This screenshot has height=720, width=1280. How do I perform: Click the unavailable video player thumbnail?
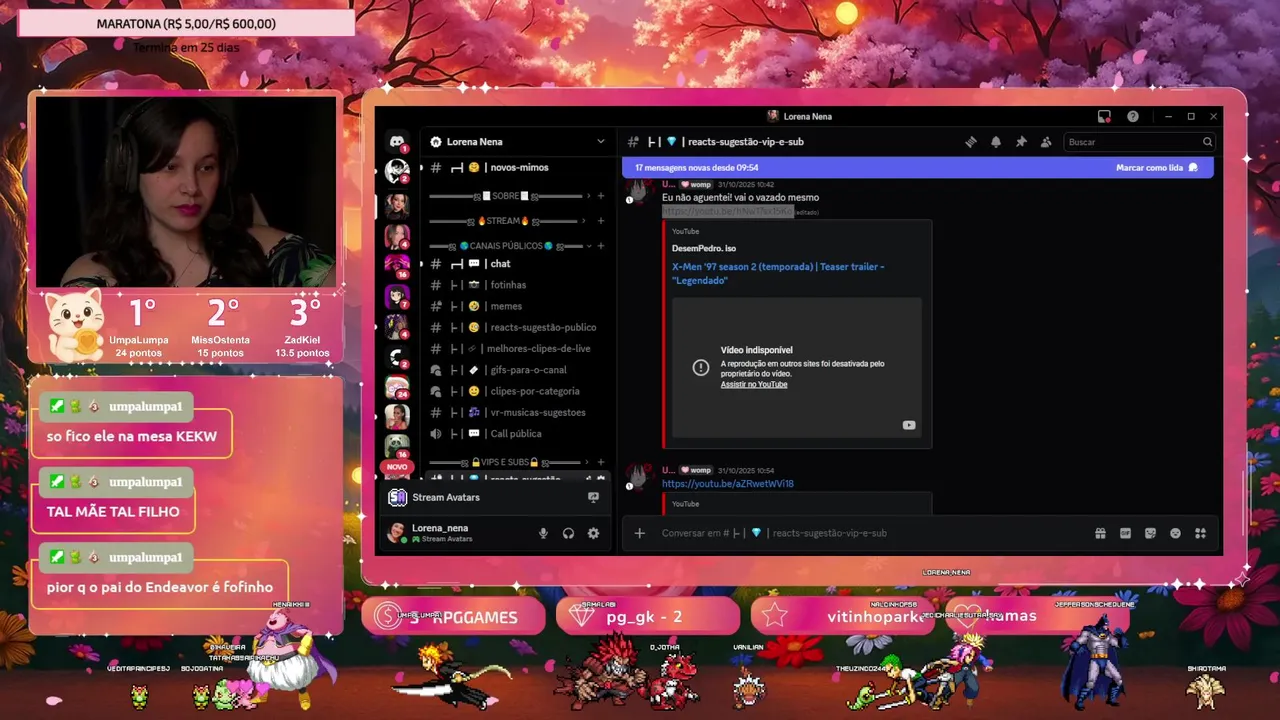point(797,367)
